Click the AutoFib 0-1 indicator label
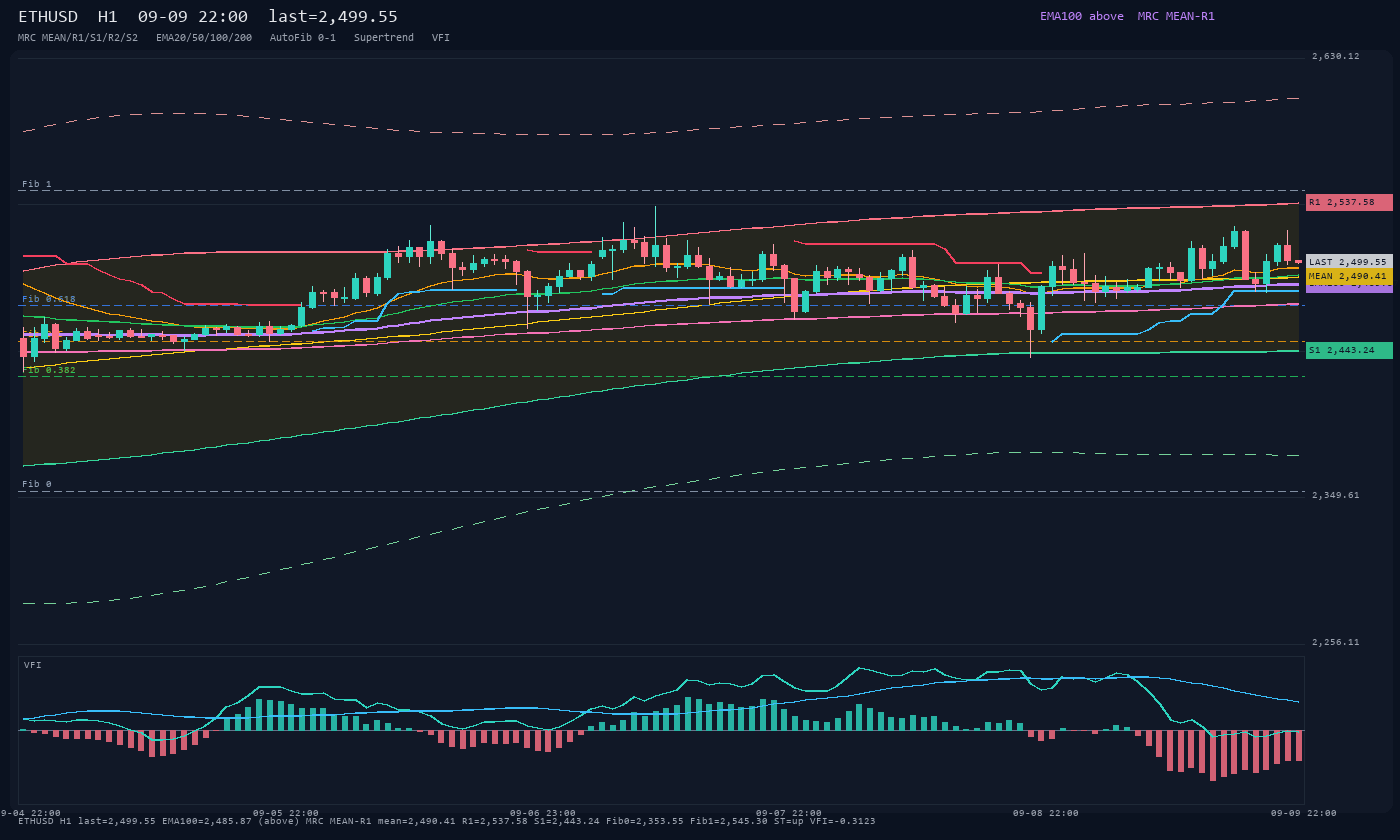The width and height of the screenshot is (1400, 840). (303, 37)
